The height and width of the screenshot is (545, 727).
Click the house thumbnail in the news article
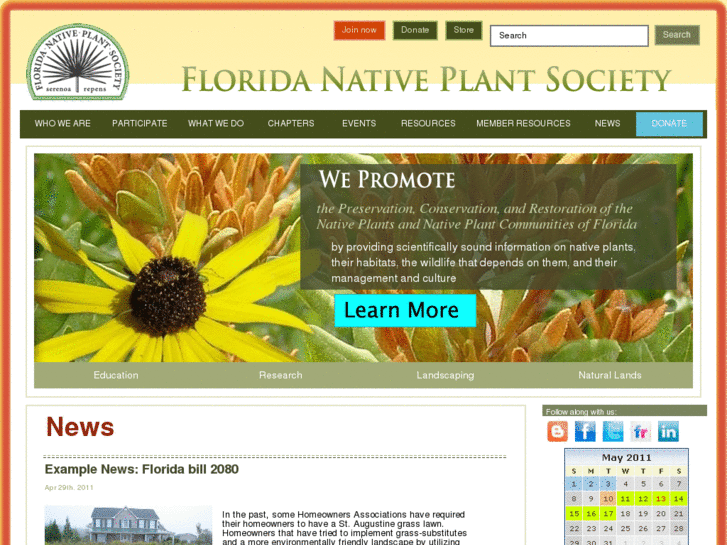[128, 525]
